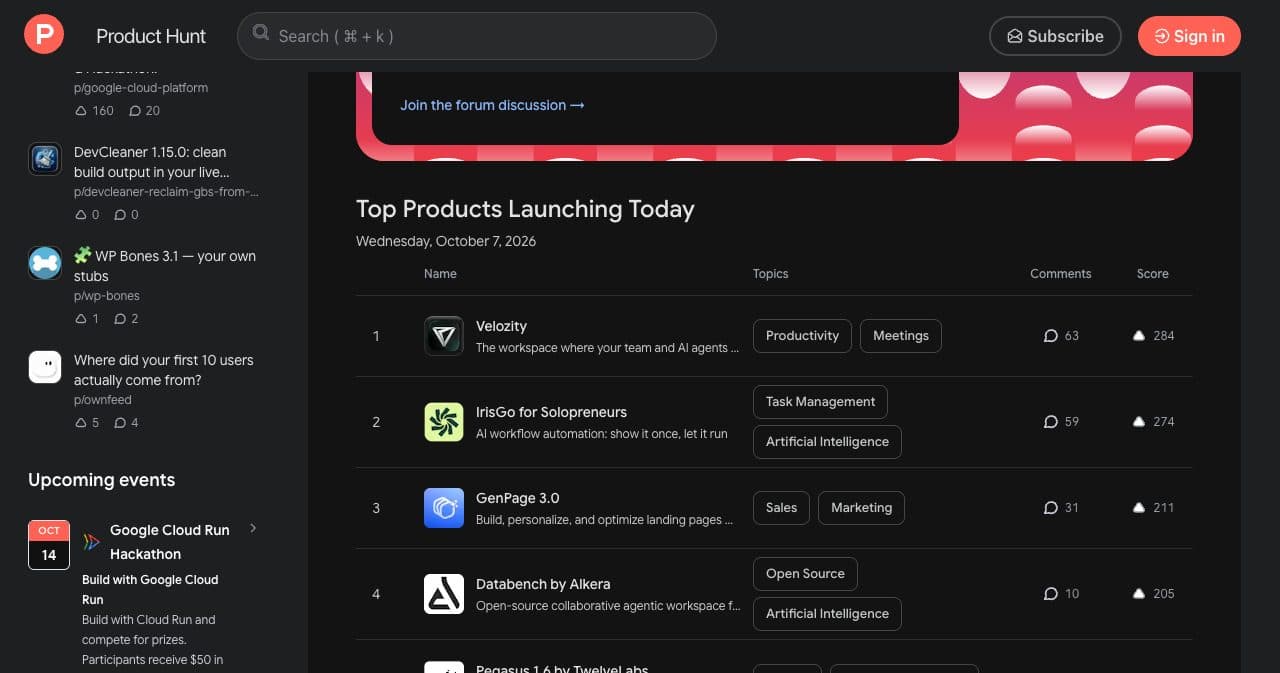Select the Sales topic tag
The height and width of the screenshot is (673, 1280).
781,508
